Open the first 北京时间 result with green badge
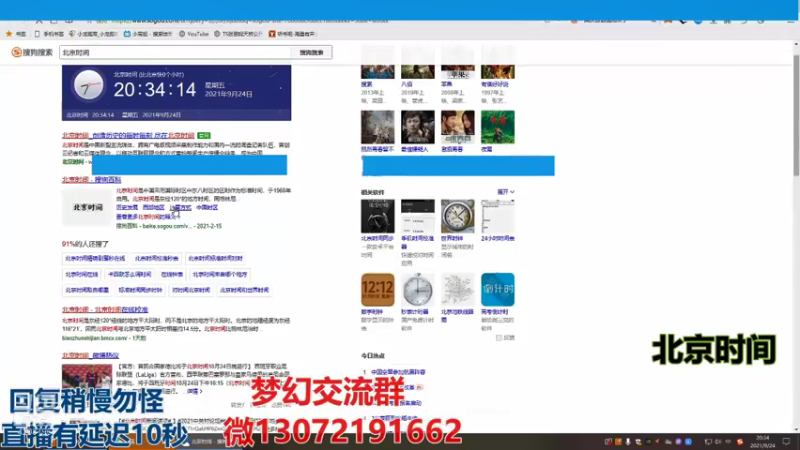 [x=128, y=135]
